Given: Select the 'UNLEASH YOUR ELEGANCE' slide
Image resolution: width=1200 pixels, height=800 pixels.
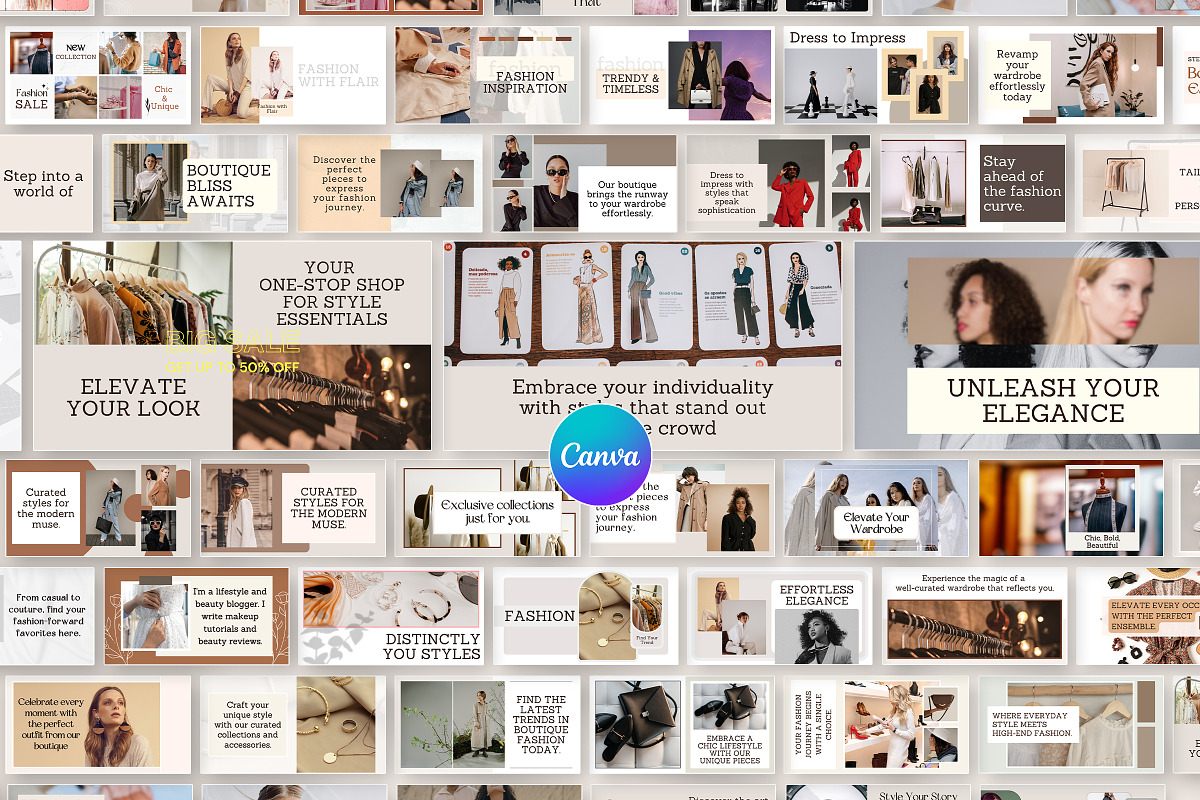Looking at the screenshot, I should tap(1027, 345).
